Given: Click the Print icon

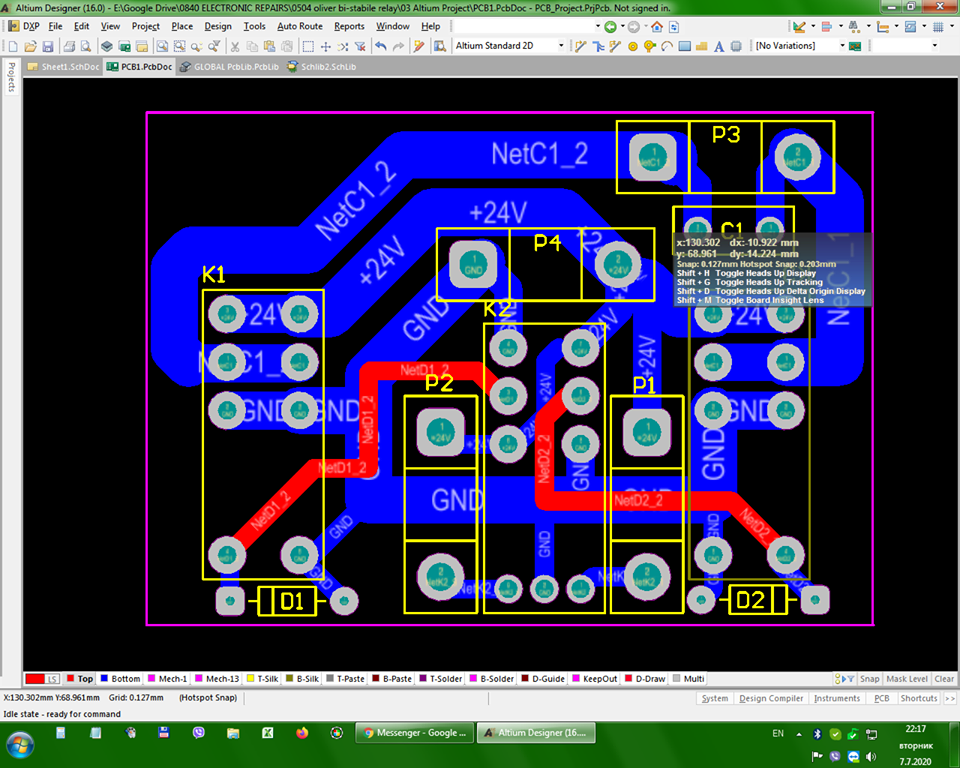Looking at the screenshot, I should [69, 46].
